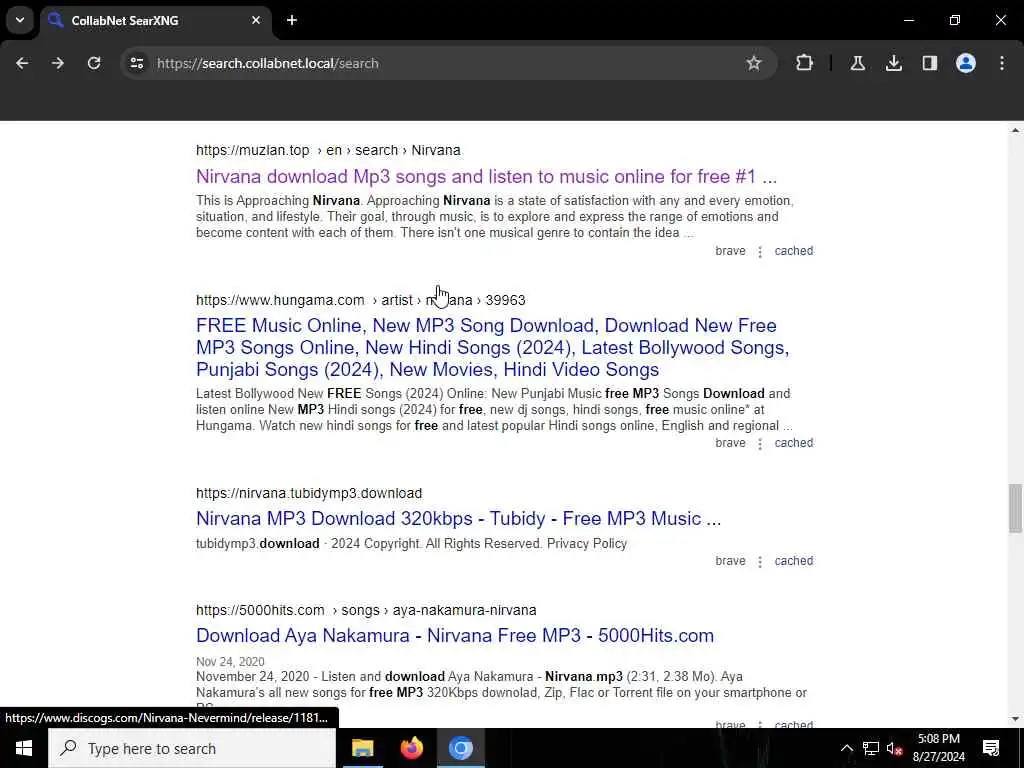The height and width of the screenshot is (768, 1024).
Task: Open the network icon in system tray
Action: (871, 748)
